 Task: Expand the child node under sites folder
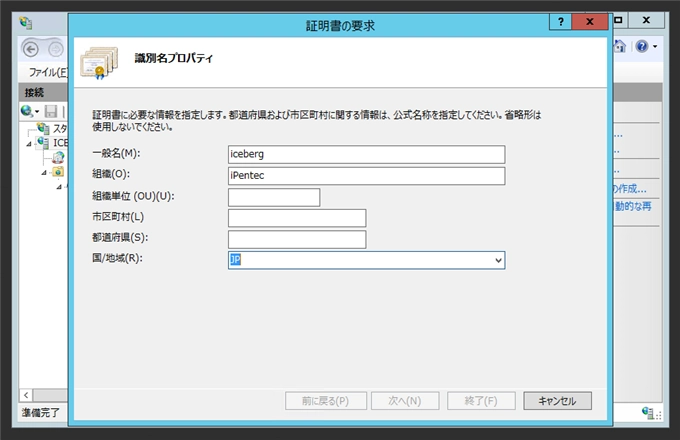point(59,187)
